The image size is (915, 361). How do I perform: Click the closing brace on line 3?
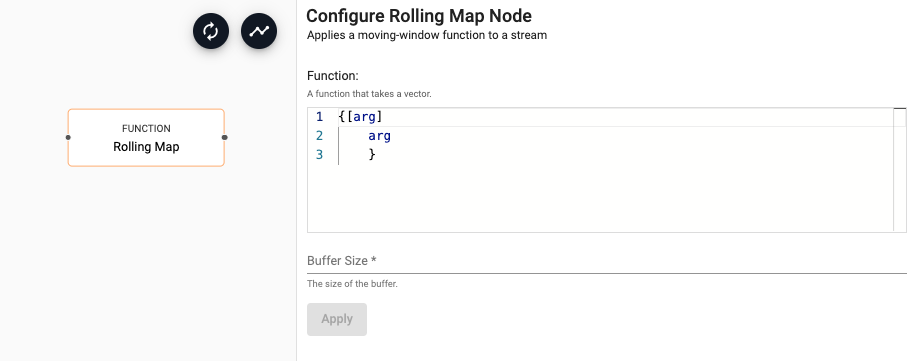tap(372, 155)
